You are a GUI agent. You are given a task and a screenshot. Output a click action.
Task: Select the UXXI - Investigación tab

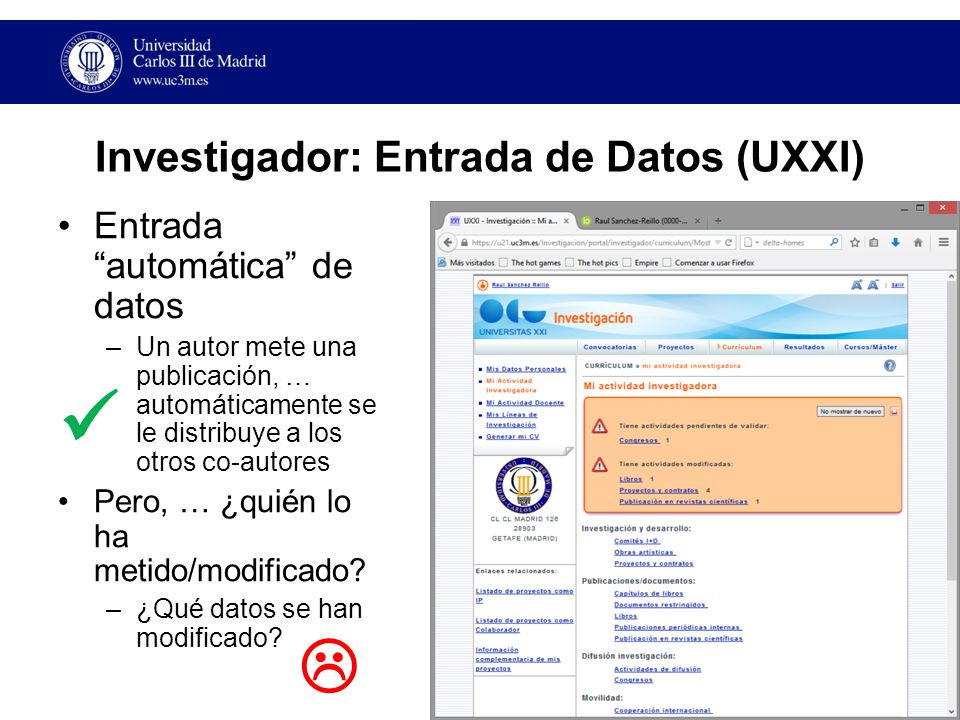[x=509, y=221]
